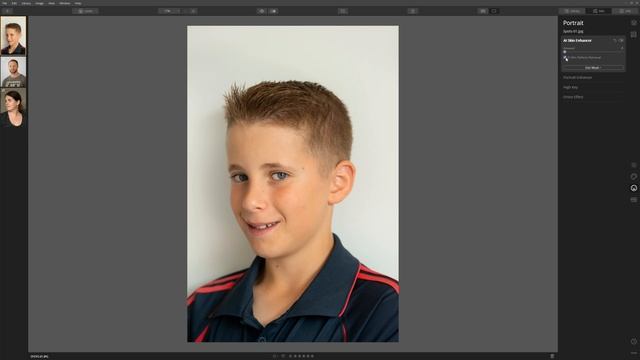Expand the Orton Effect tool
The width and height of the screenshot is (640, 360).
(x=573, y=97)
